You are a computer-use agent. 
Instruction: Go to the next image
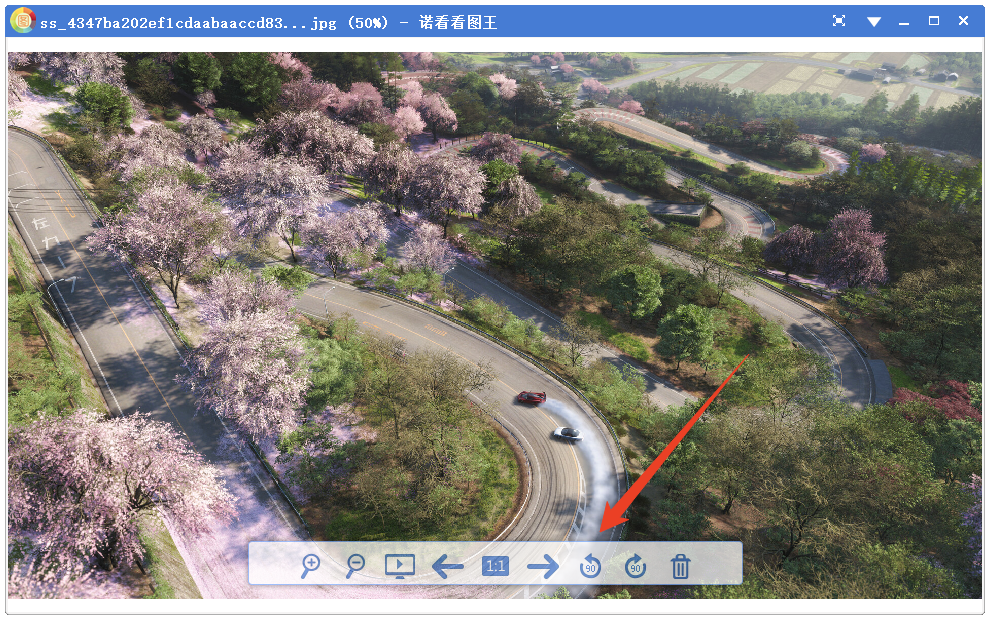pyautogui.click(x=543, y=567)
